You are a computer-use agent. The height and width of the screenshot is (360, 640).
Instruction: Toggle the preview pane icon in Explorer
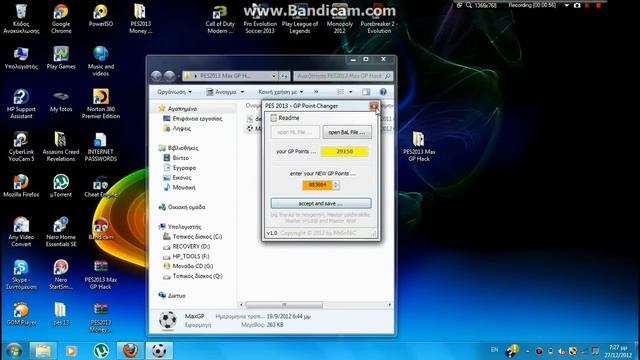click(x=367, y=92)
